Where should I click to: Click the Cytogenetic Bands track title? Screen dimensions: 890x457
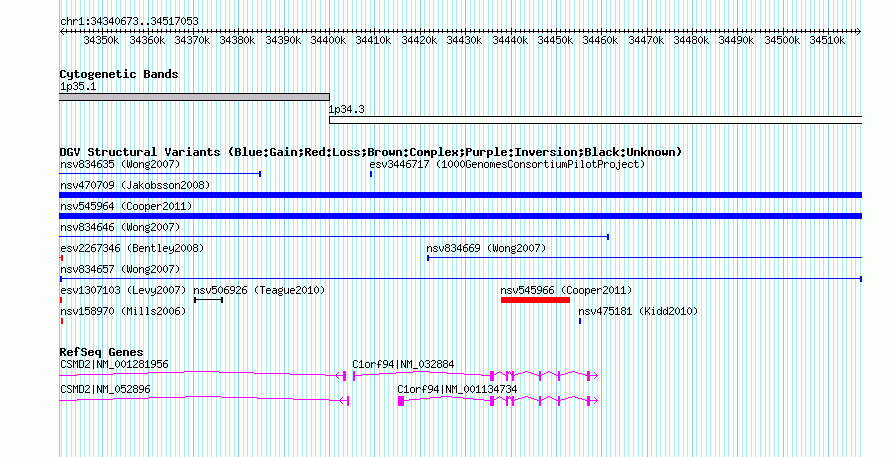click(119, 74)
